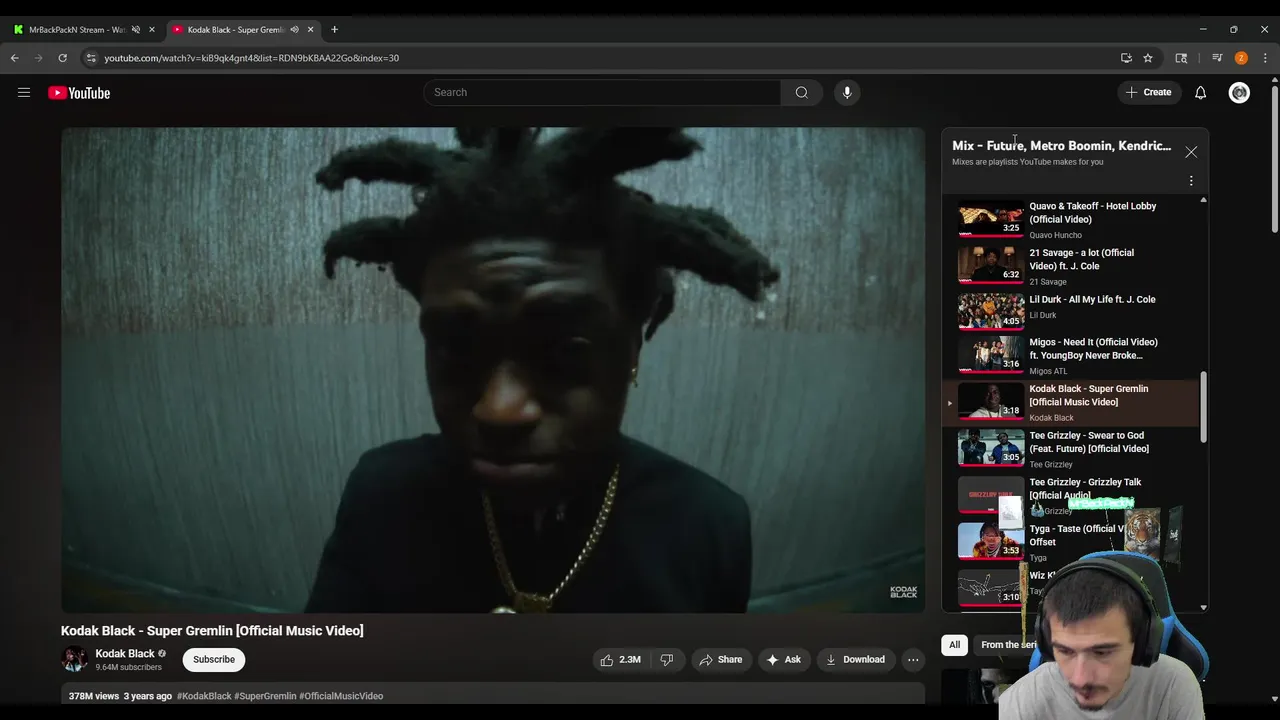Screen dimensions: 1280x720
Task: Click the Kodak Black video title text
Action: point(212,630)
